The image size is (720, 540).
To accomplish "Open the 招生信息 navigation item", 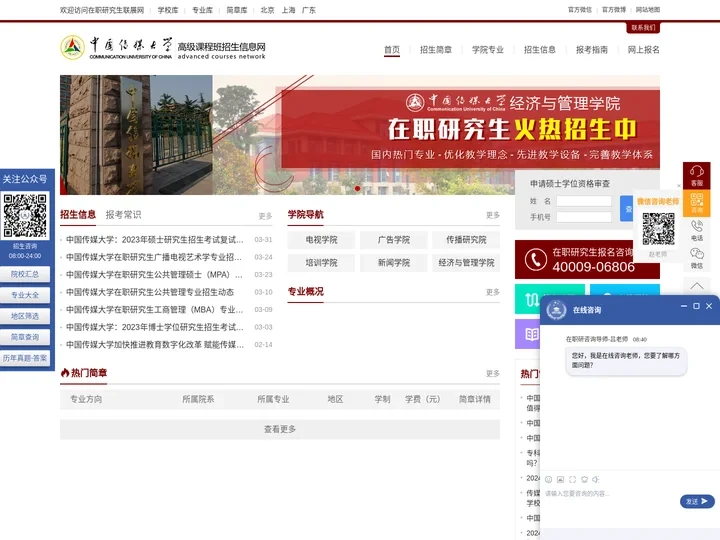I will point(540,50).
